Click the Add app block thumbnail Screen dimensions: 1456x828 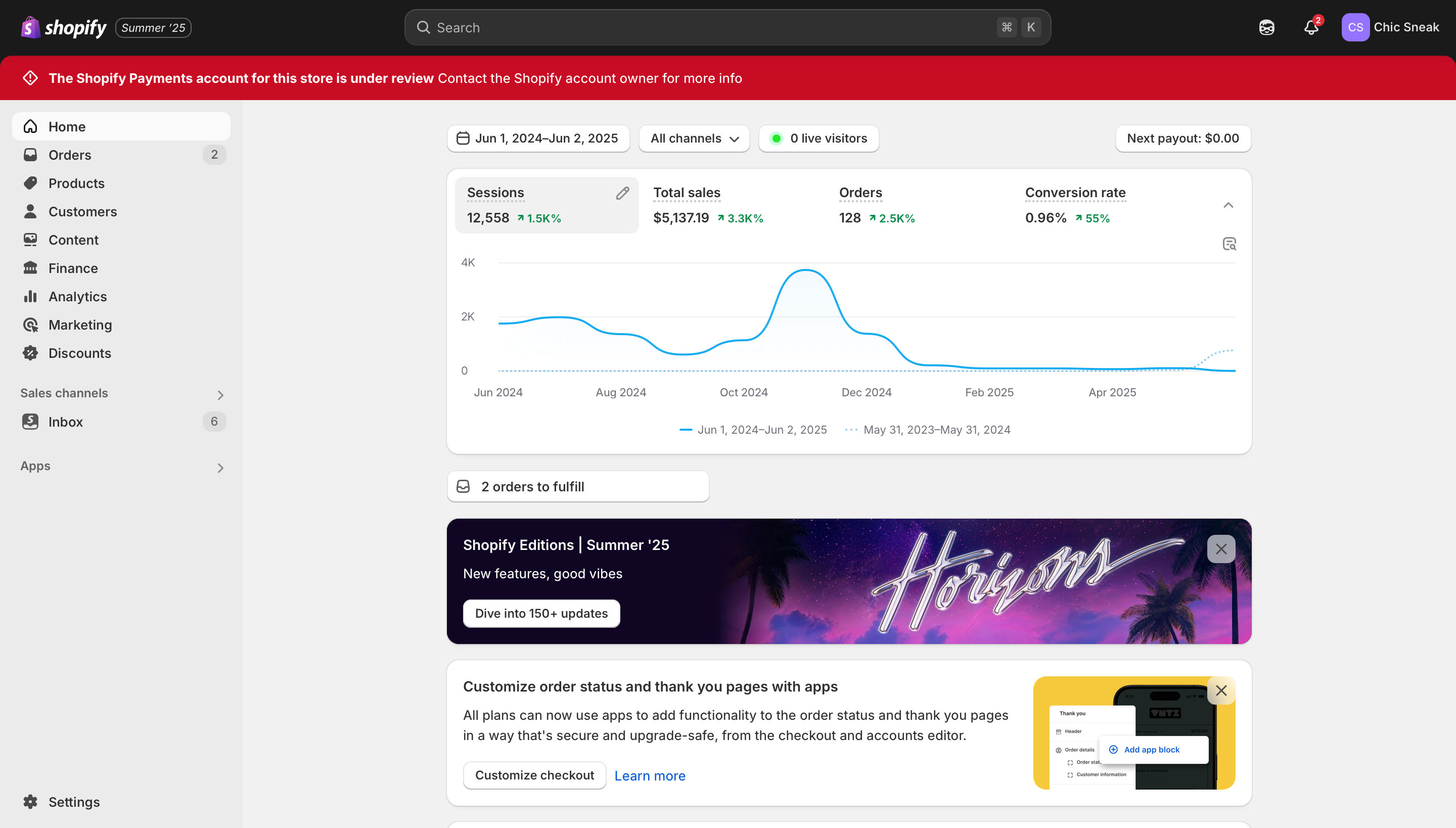pos(1154,750)
